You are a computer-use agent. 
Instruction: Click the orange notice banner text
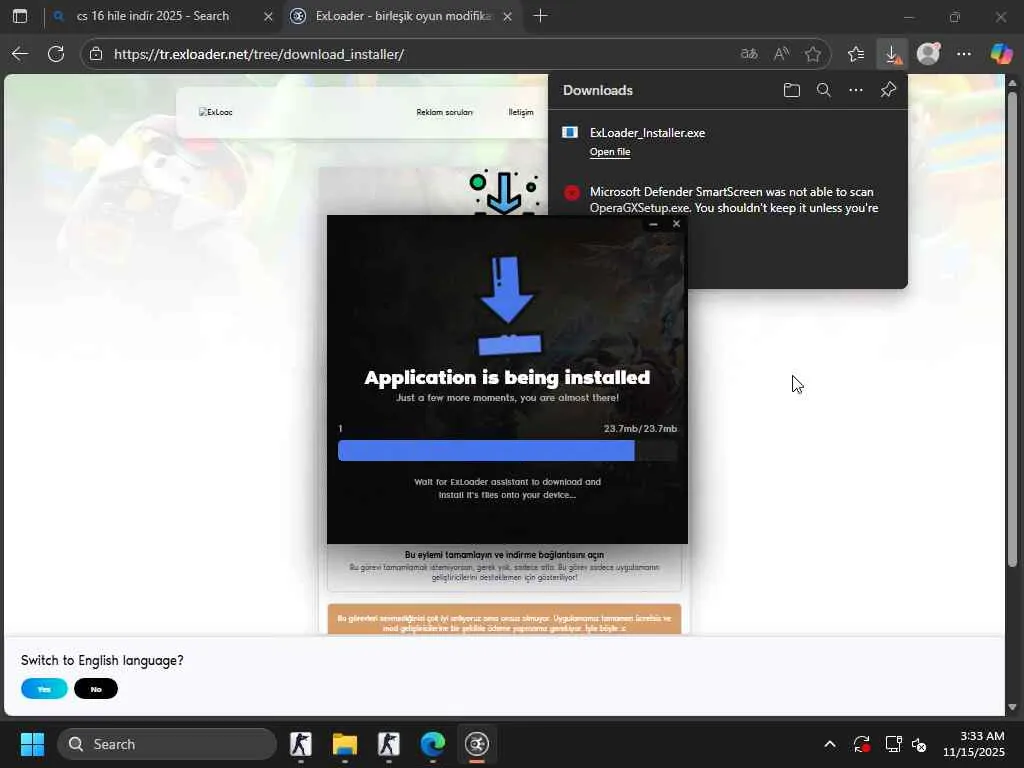tap(504, 623)
